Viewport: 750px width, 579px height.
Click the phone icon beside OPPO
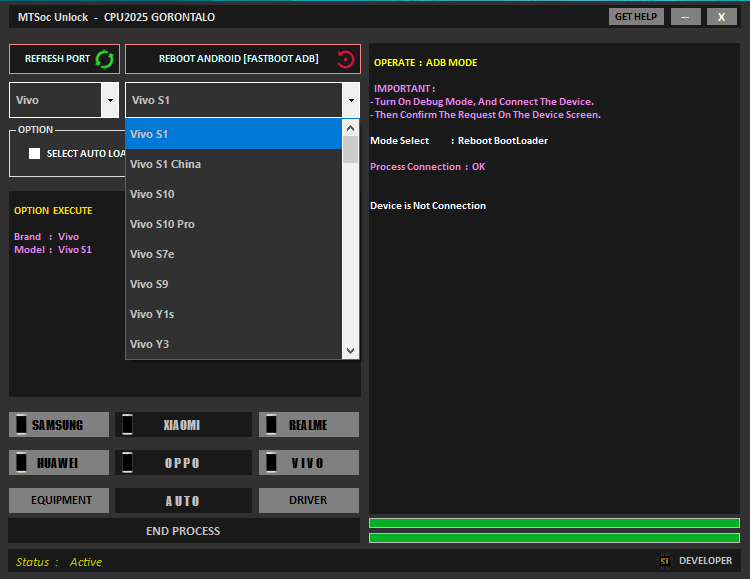click(x=127, y=462)
